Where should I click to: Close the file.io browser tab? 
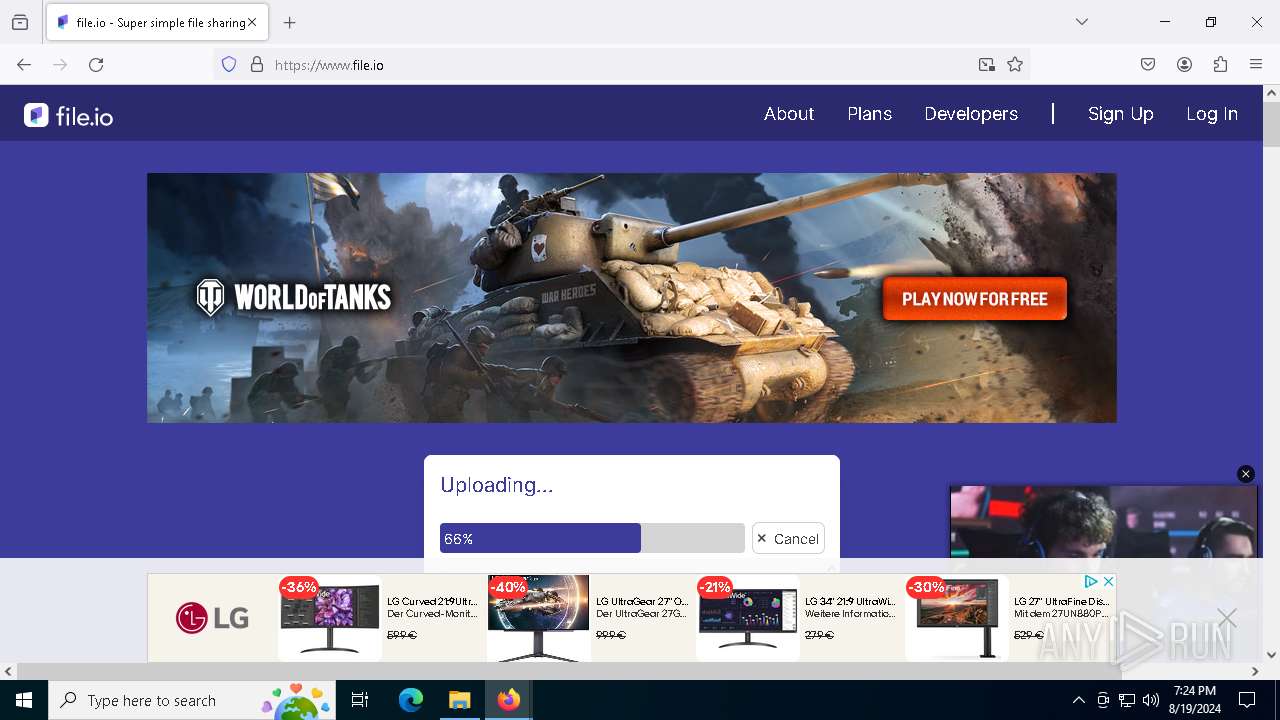click(x=252, y=22)
